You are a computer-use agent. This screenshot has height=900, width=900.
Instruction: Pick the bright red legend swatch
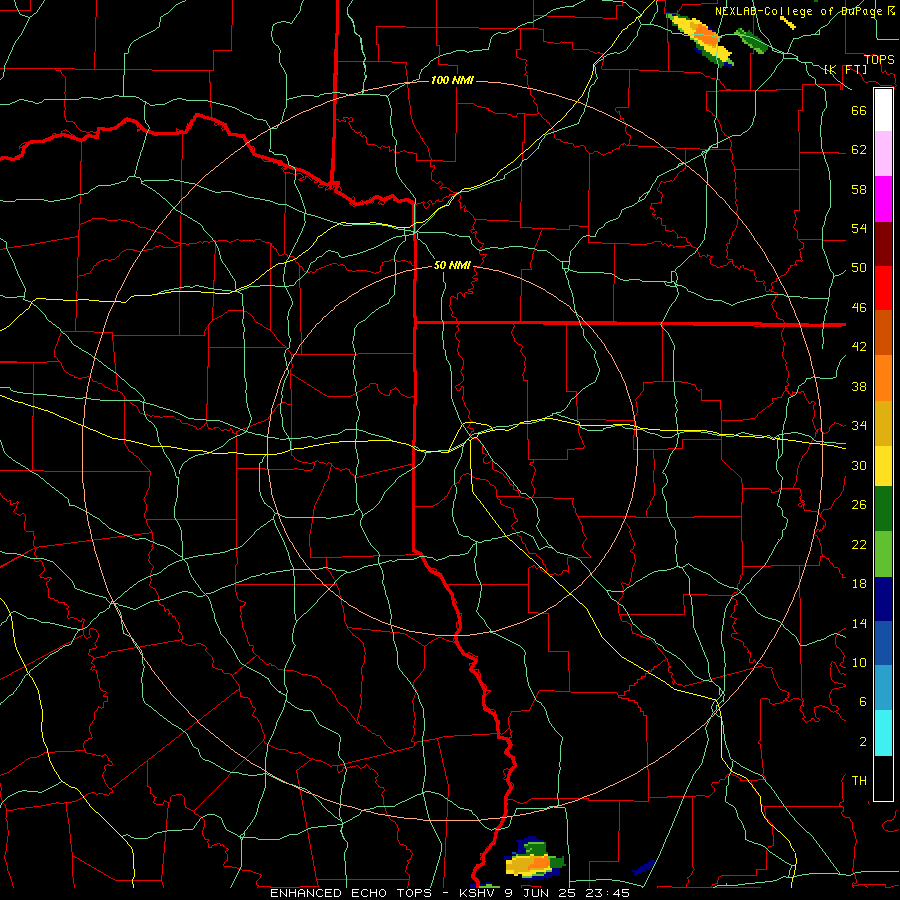pyautogui.click(x=883, y=288)
